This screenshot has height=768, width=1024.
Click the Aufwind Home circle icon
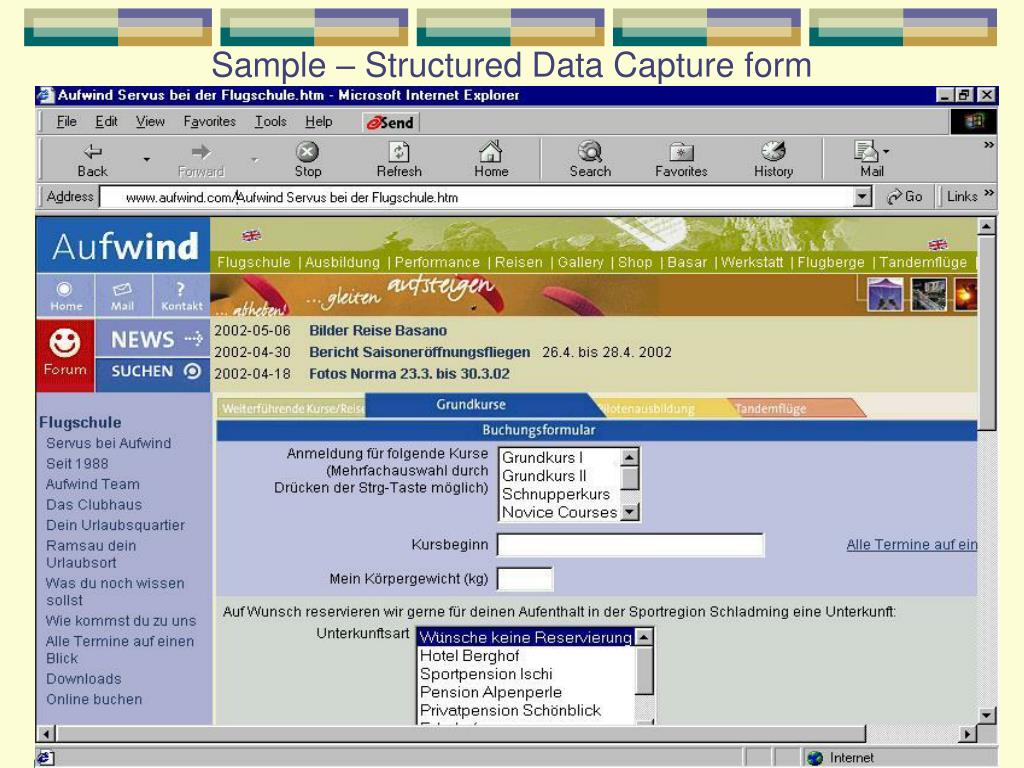tap(65, 289)
